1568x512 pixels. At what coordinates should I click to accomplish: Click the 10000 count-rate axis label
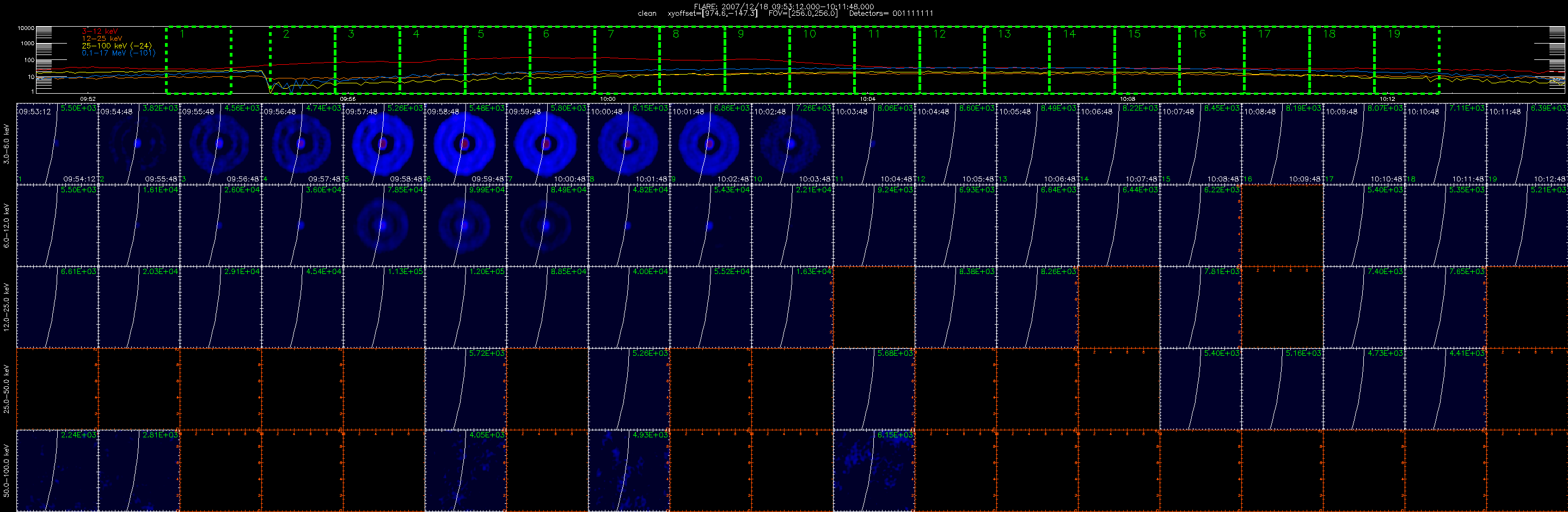click(26, 28)
